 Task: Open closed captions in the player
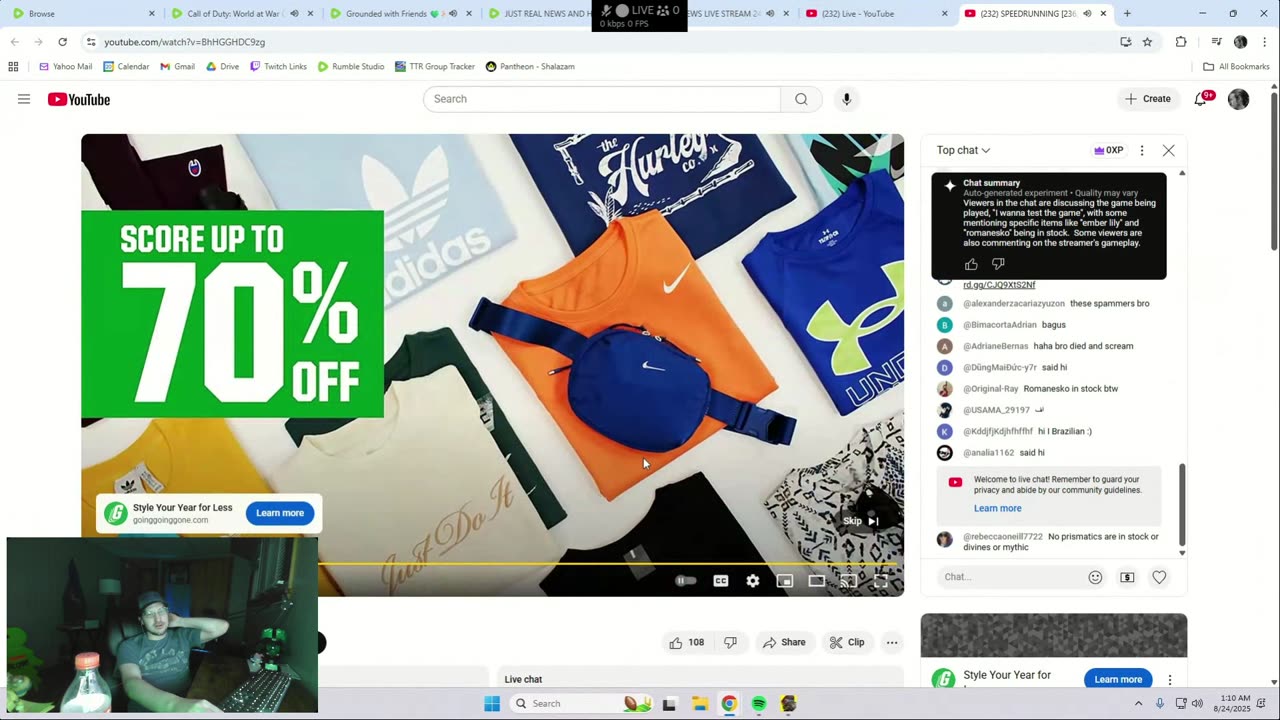[720, 581]
